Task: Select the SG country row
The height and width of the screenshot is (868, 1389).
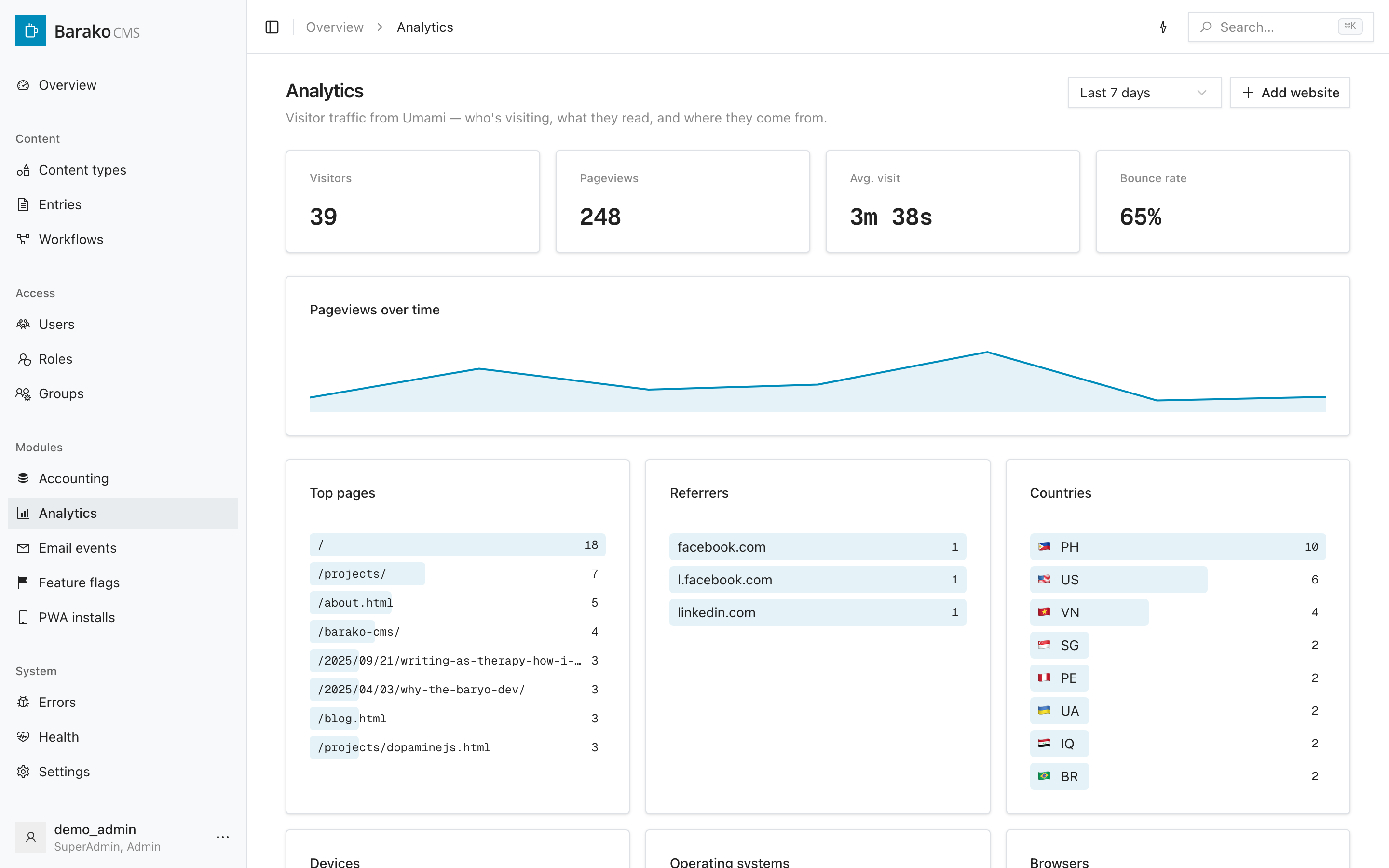Action: tap(1178, 645)
